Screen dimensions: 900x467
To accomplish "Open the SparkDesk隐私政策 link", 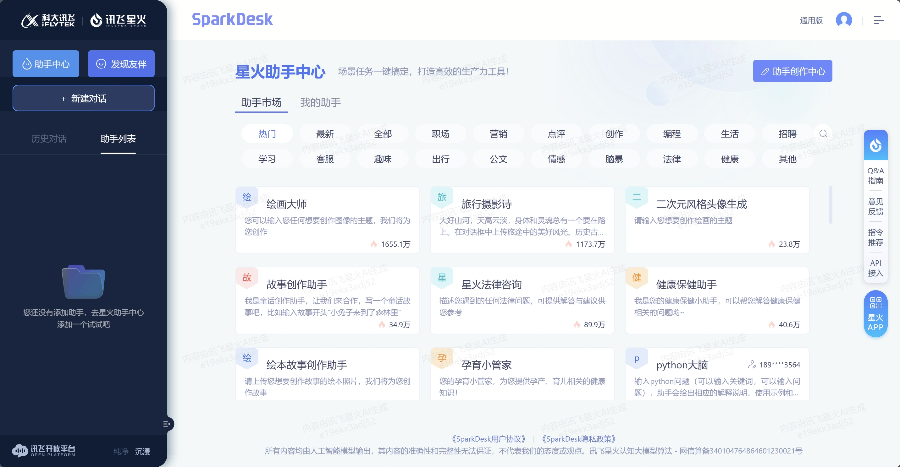I will coord(579,439).
